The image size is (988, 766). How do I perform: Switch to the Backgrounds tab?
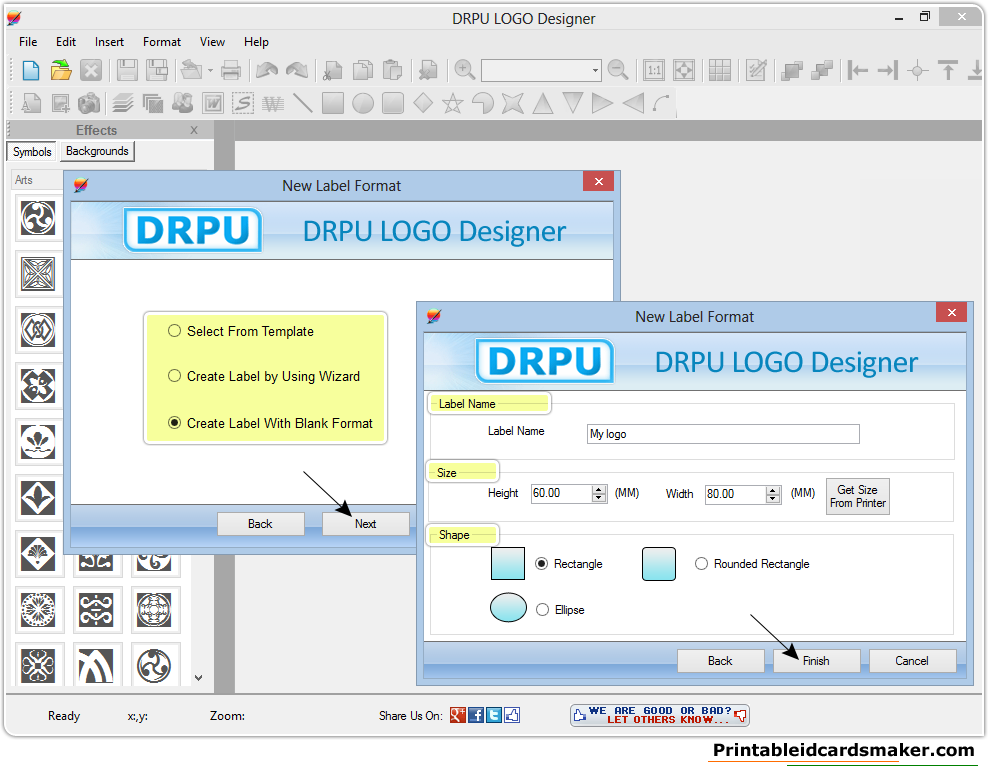tap(97, 151)
